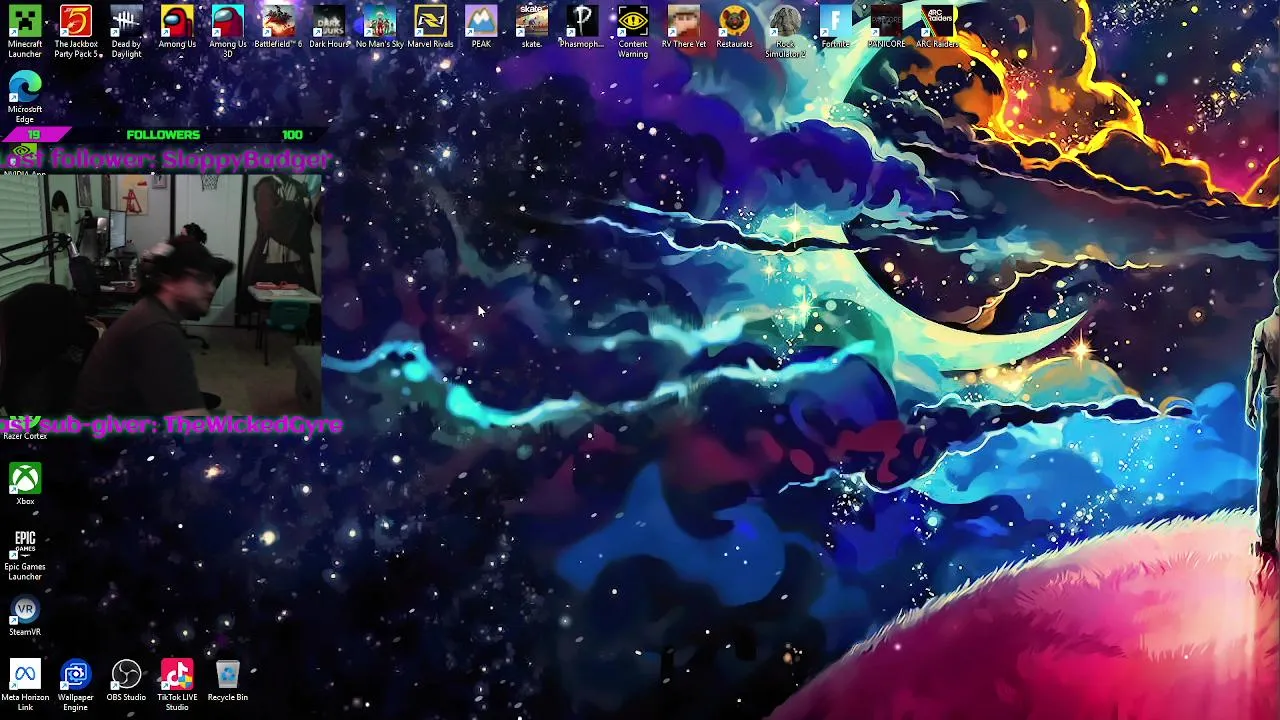Open the Epic Games Launcher shortcut
This screenshot has height=720, width=1280.
[25, 553]
